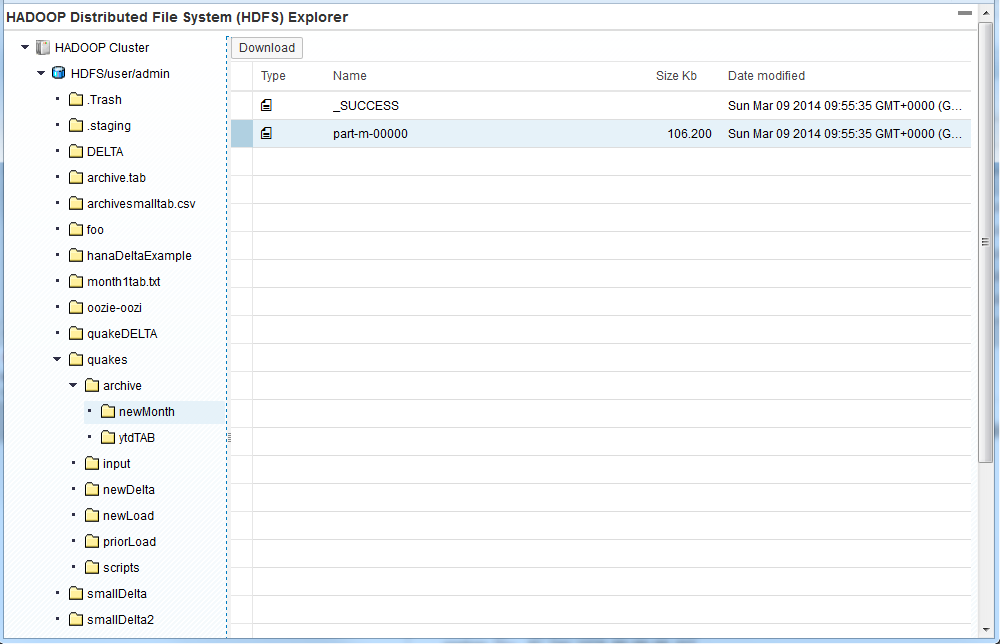Select the month1tab.txt label
The height and width of the screenshot is (644, 1000).
click(124, 282)
